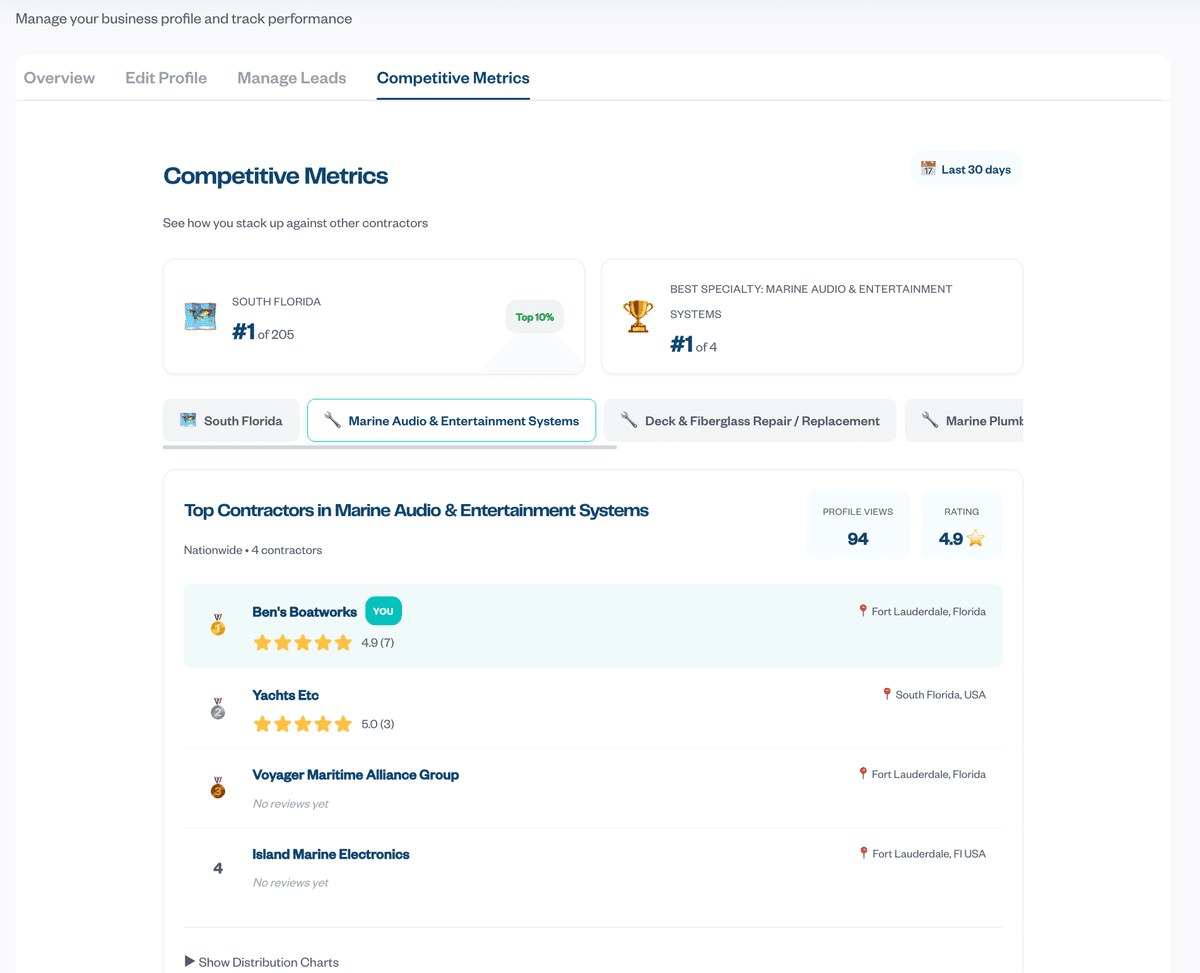Click the map icon in South Florida card

coord(200,316)
